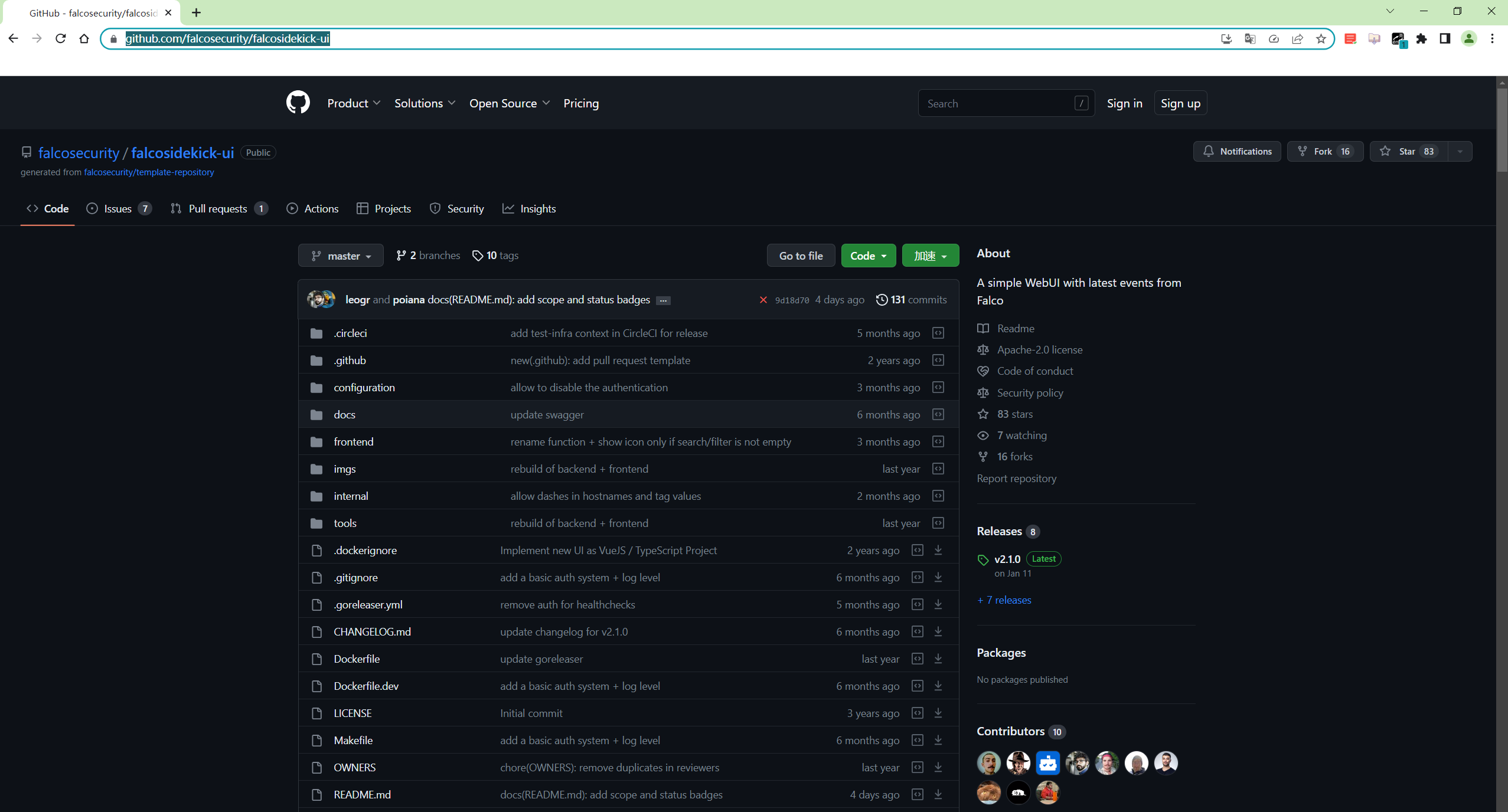Screen dimensions: 1508x812
Task: Click the GitHub Octocat logo
Action: click(298, 103)
